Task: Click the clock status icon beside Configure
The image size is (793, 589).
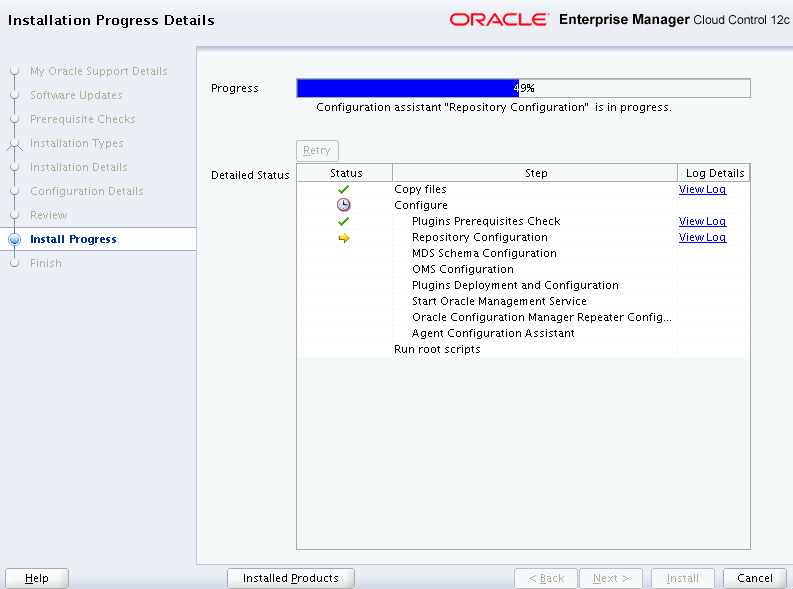Action: pyautogui.click(x=344, y=205)
